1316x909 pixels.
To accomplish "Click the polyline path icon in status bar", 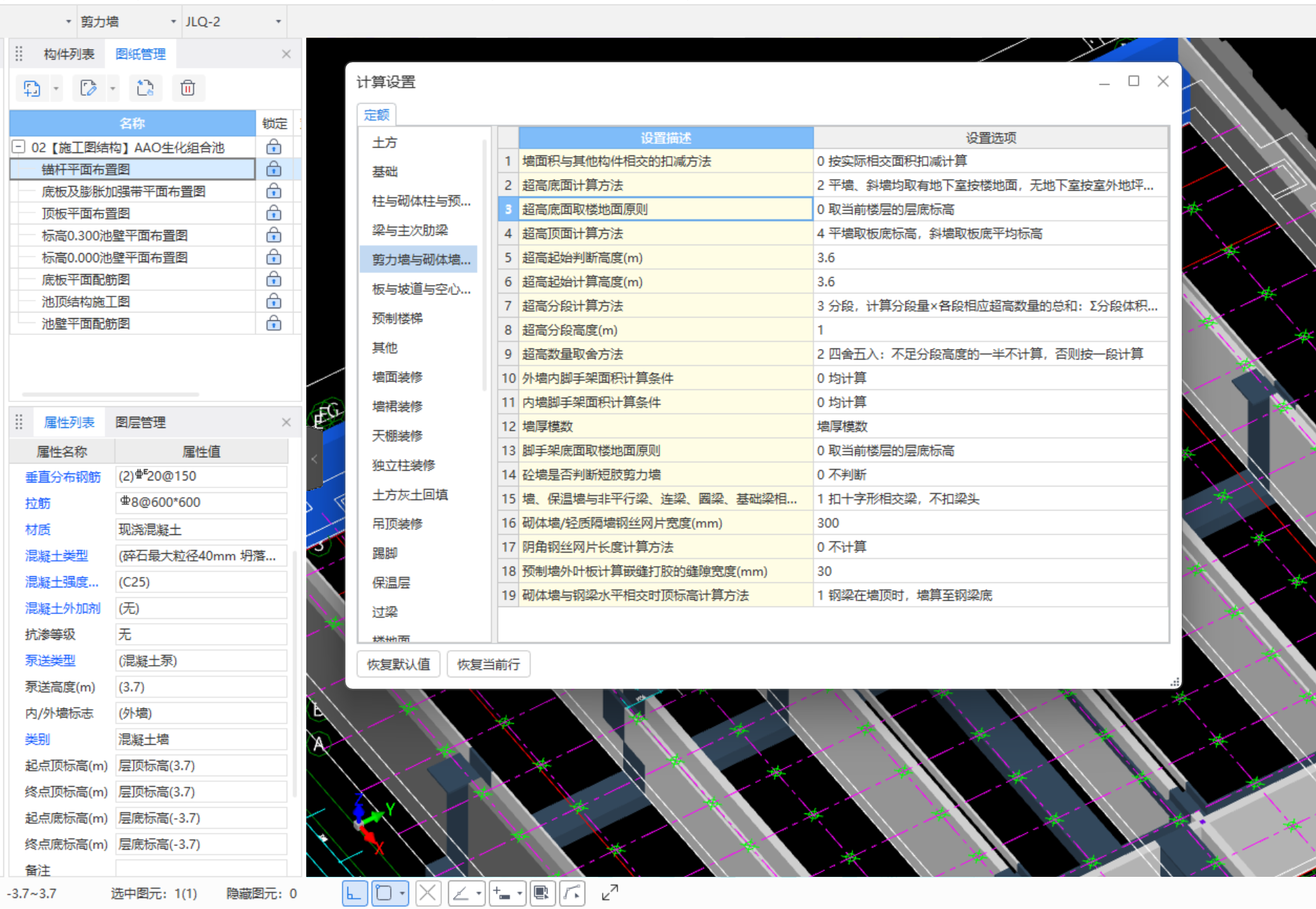I will click(572, 893).
